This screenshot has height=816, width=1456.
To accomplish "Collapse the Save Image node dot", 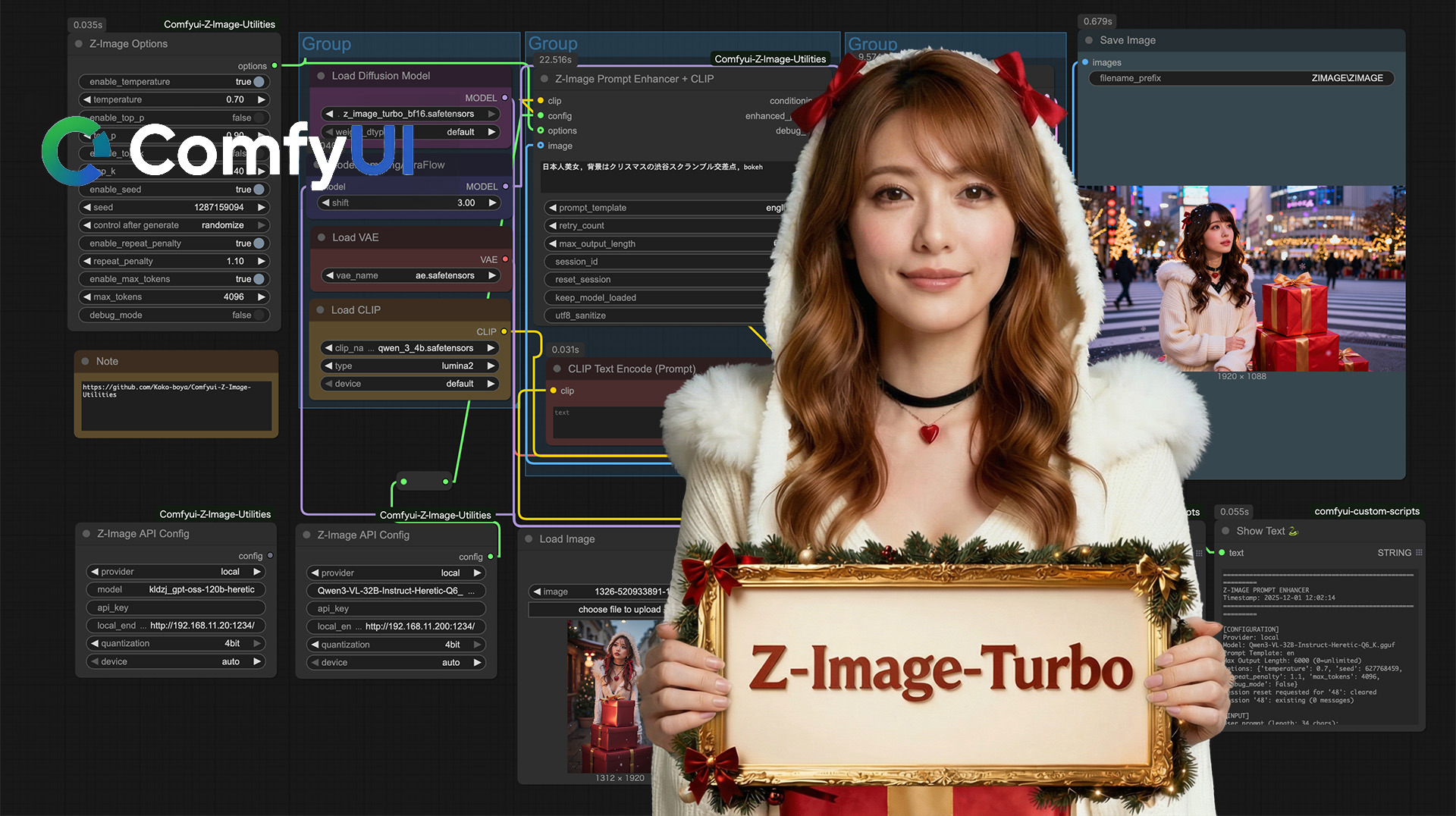I will coord(1089,40).
